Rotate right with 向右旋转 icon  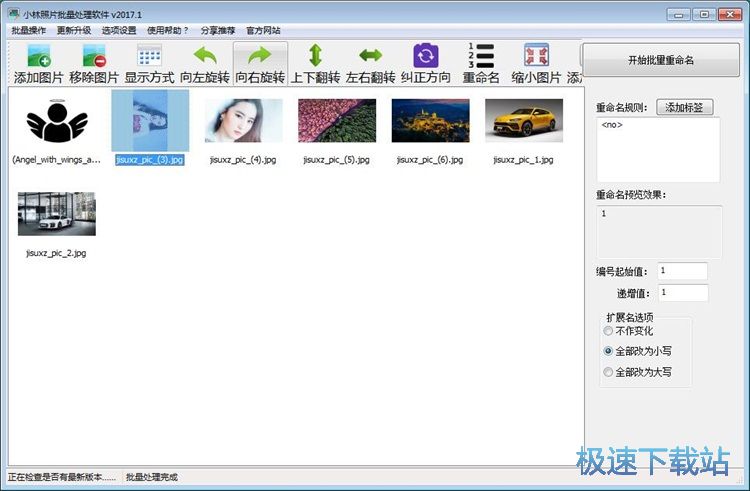pyautogui.click(x=260, y=56)
